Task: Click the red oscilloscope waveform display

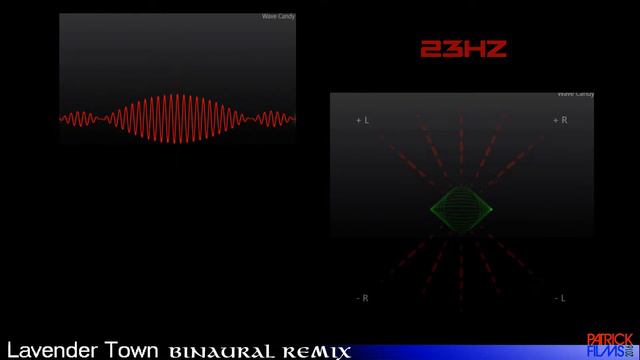Action: pyautogui.click(x=178, y=119)
